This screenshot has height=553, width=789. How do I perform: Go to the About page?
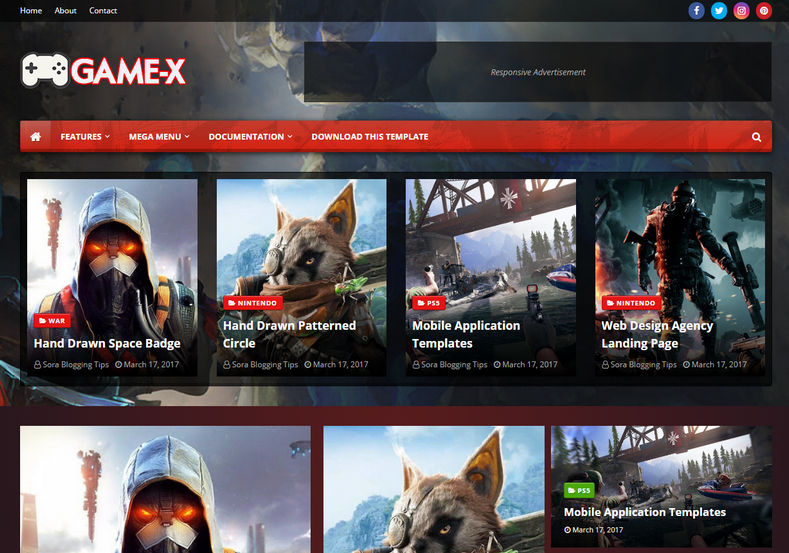65,11
